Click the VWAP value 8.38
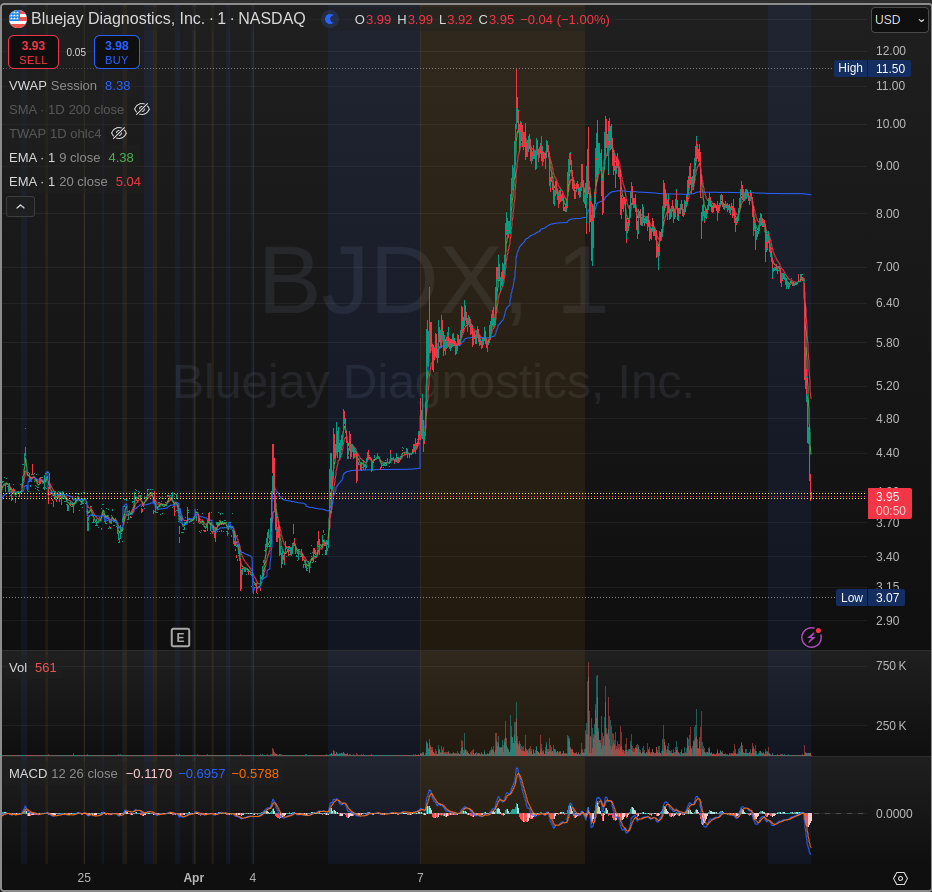 tap(118, 86)
